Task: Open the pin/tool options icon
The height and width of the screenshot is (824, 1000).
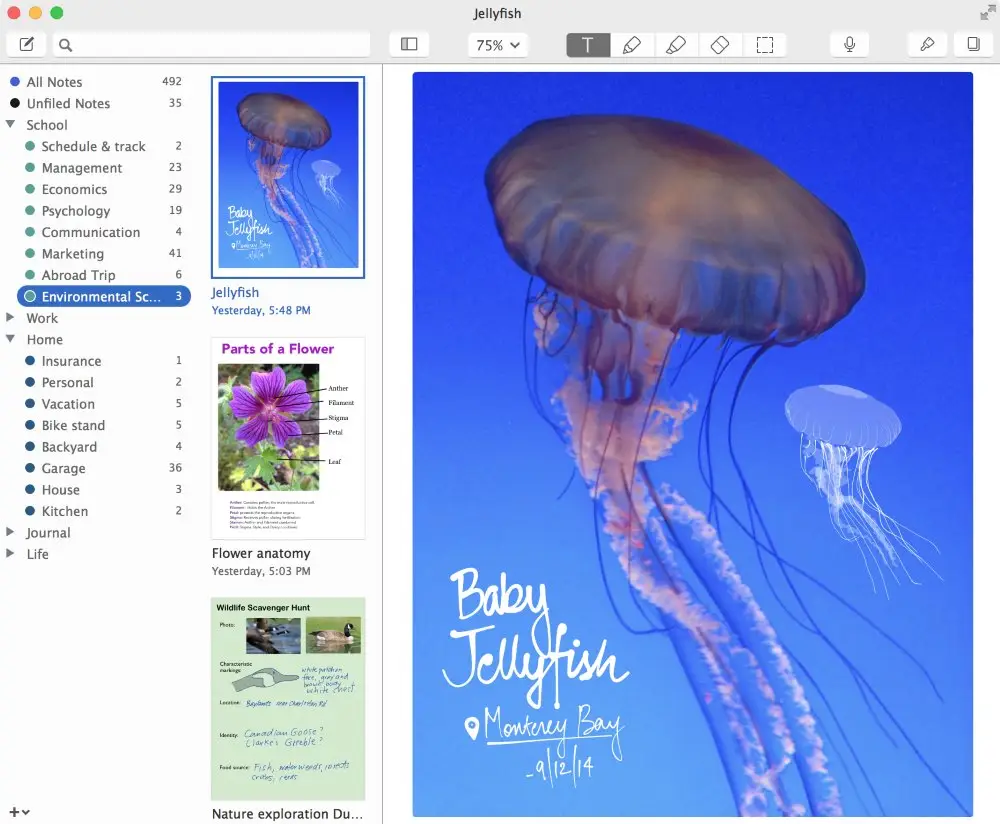Action: click(927, 45)
